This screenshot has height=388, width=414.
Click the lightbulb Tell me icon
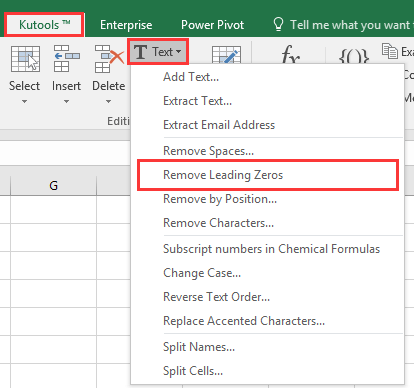(278, 24)
